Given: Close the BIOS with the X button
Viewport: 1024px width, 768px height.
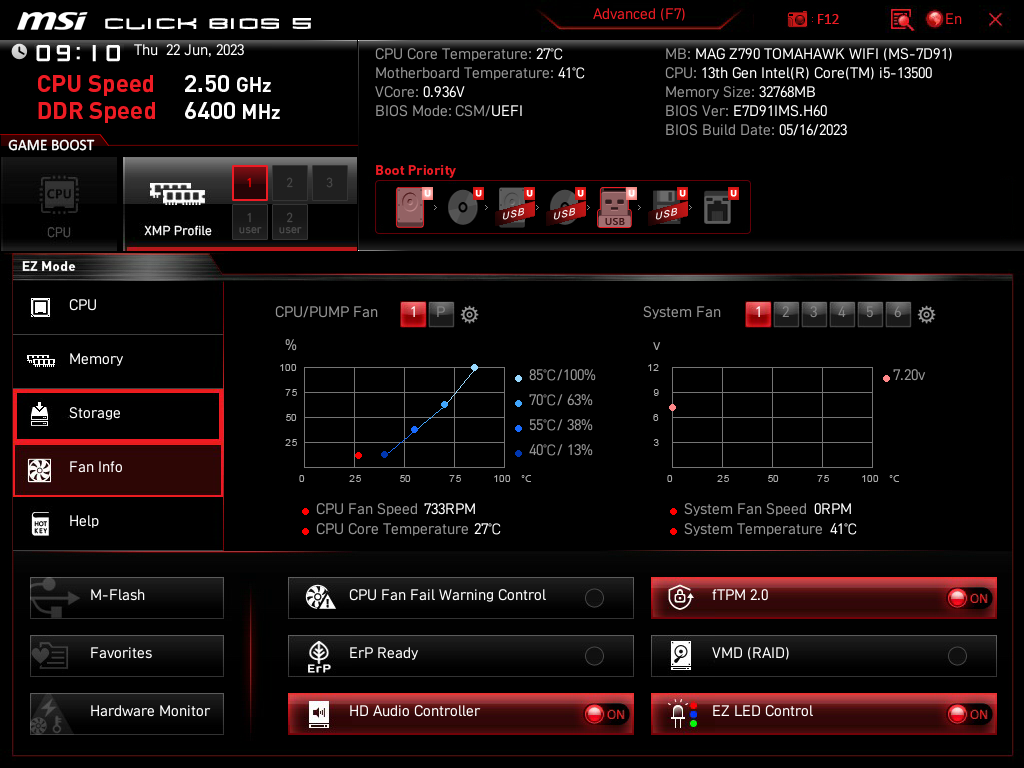Looking at the screenshot, I should [995, 20].
